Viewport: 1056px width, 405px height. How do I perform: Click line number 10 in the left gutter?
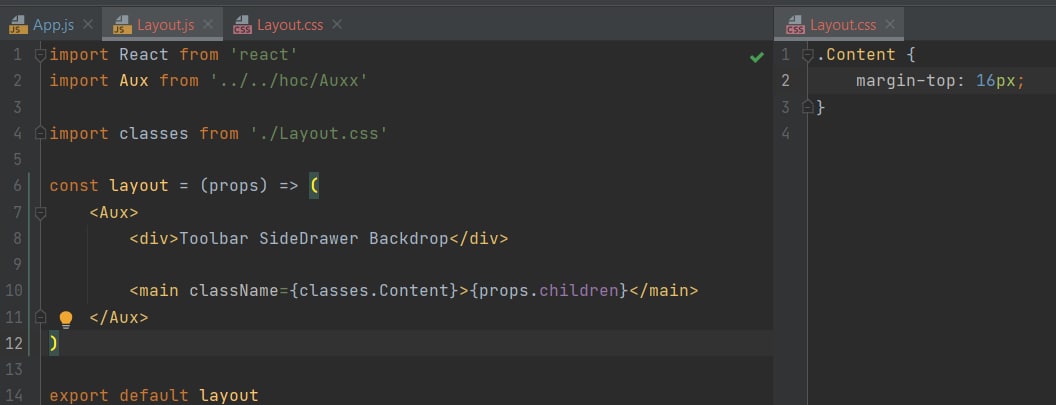point(14,291)
